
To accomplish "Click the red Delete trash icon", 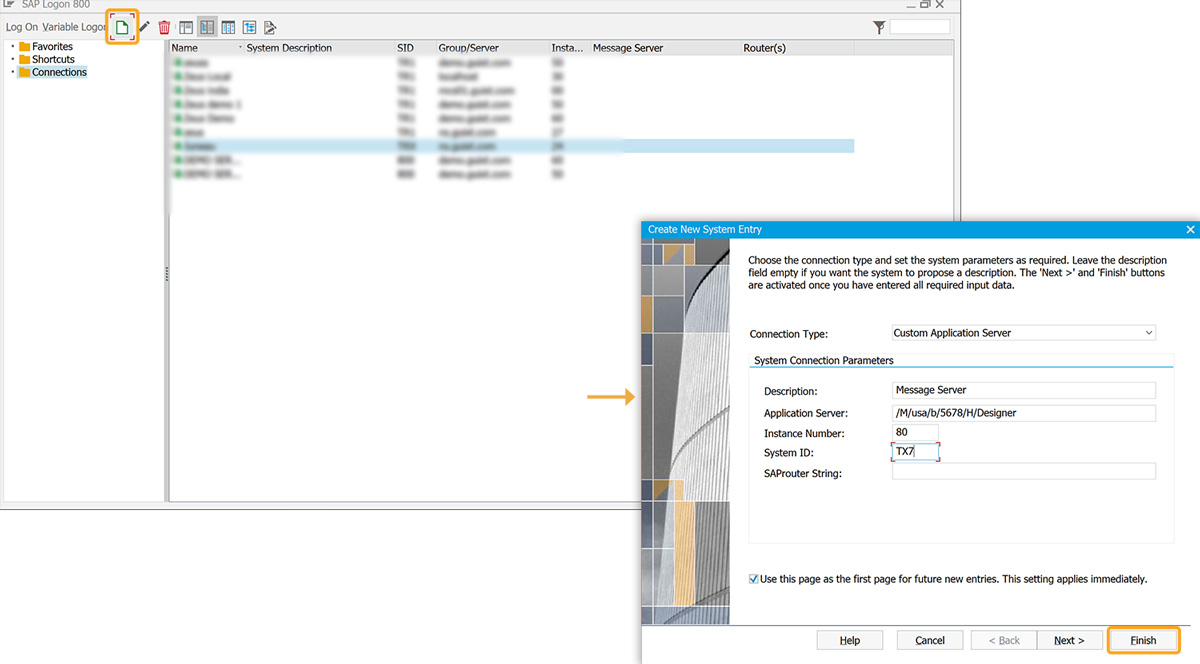I will coord(165,27).
